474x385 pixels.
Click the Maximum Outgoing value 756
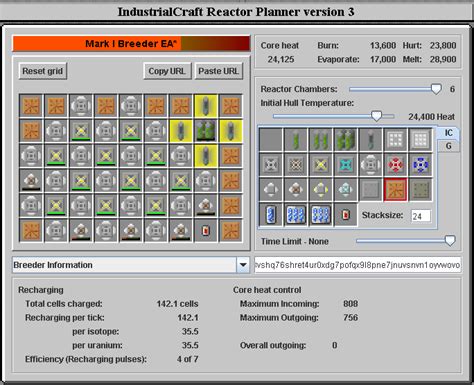click(x=351, y=317)
